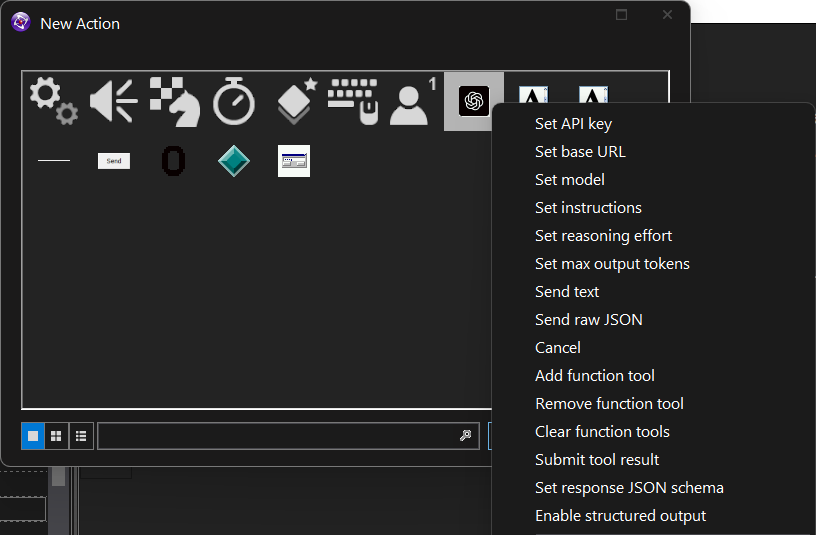
Task: Choose 'Submit tool result' menu entry
Action: coord(597,460)
